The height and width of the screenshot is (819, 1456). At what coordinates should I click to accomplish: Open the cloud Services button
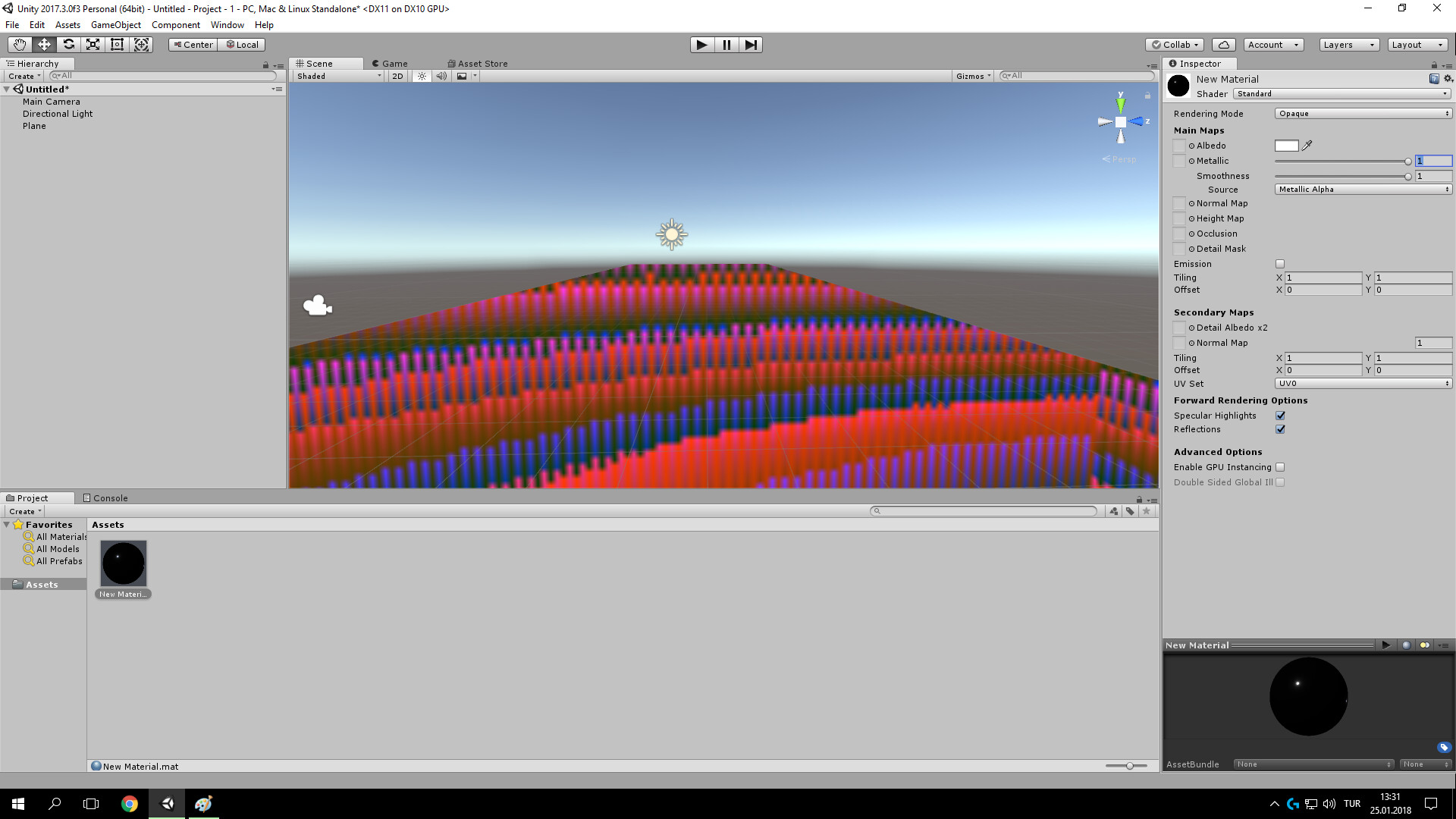coord(1224,45)
